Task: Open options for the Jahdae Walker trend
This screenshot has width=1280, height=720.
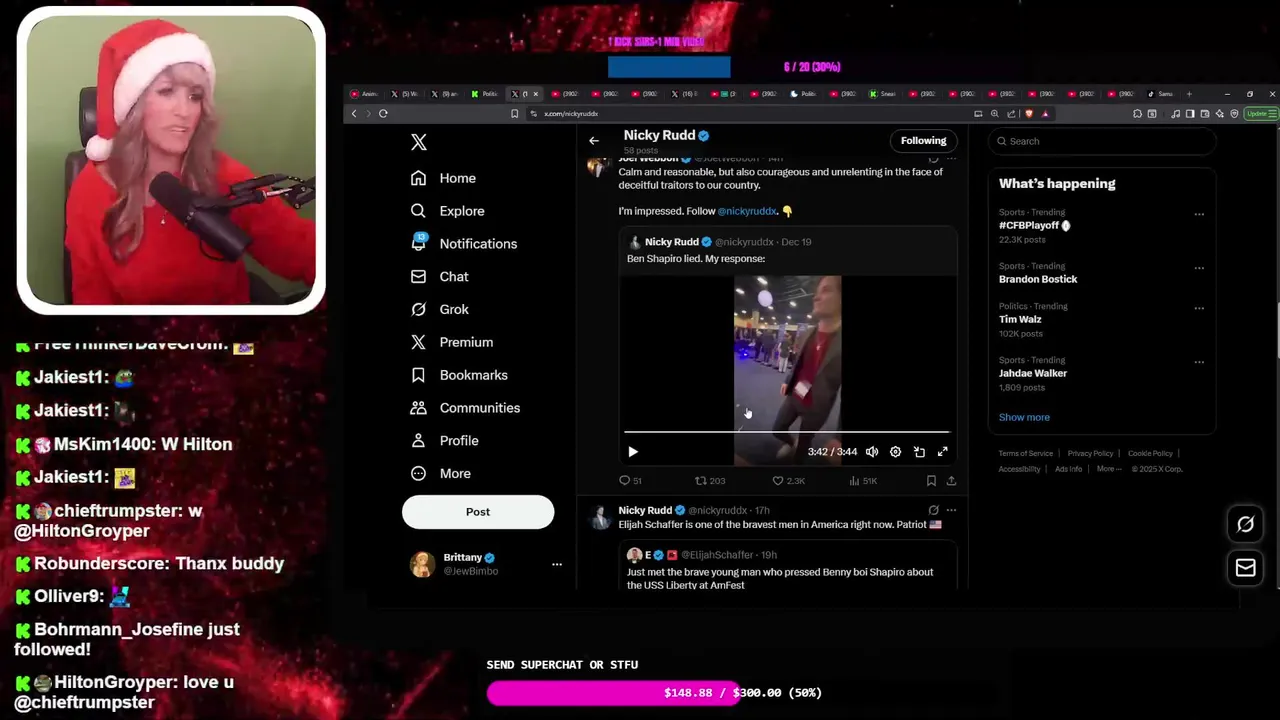Action: [x=1199, y=362]
